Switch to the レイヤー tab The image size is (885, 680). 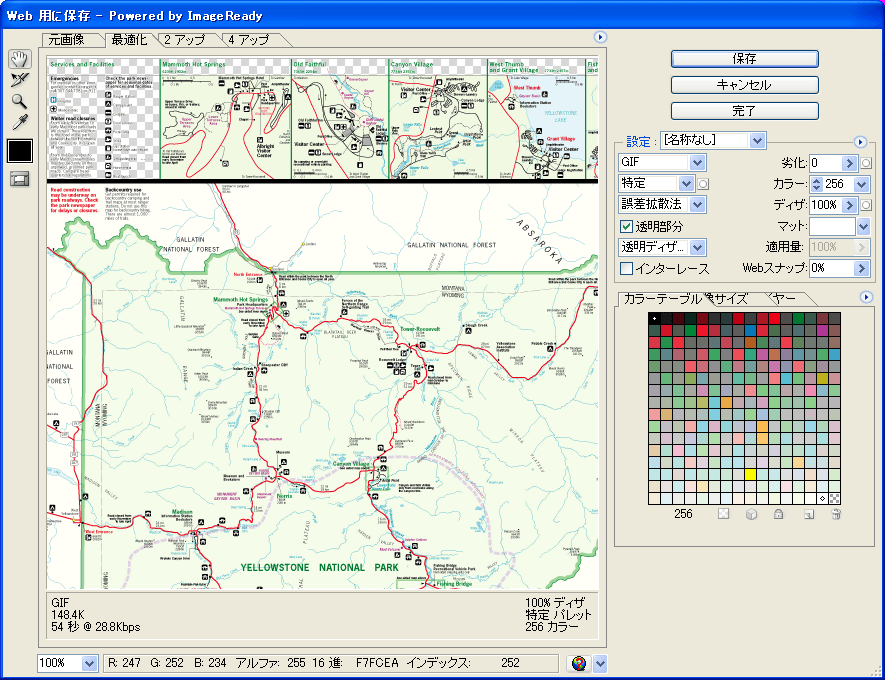[785, 299]
